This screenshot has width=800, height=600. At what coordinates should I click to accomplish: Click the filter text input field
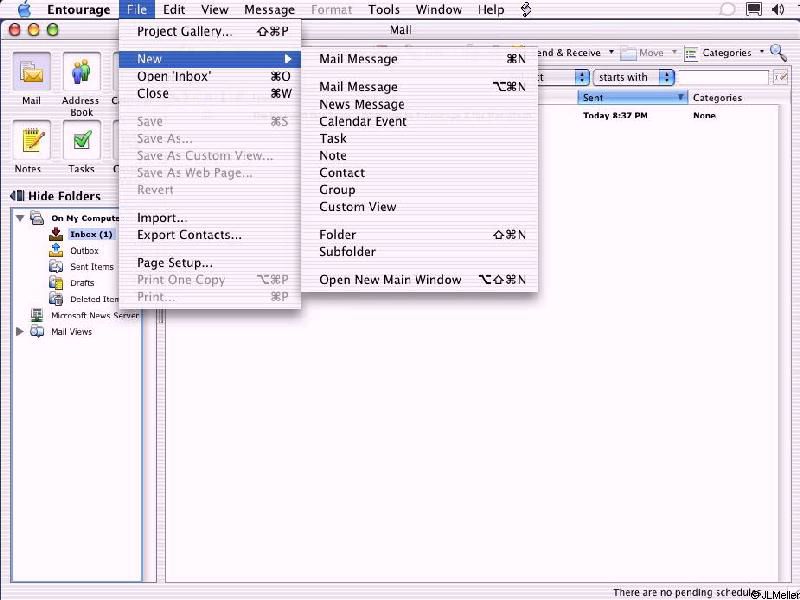[723, 78]
